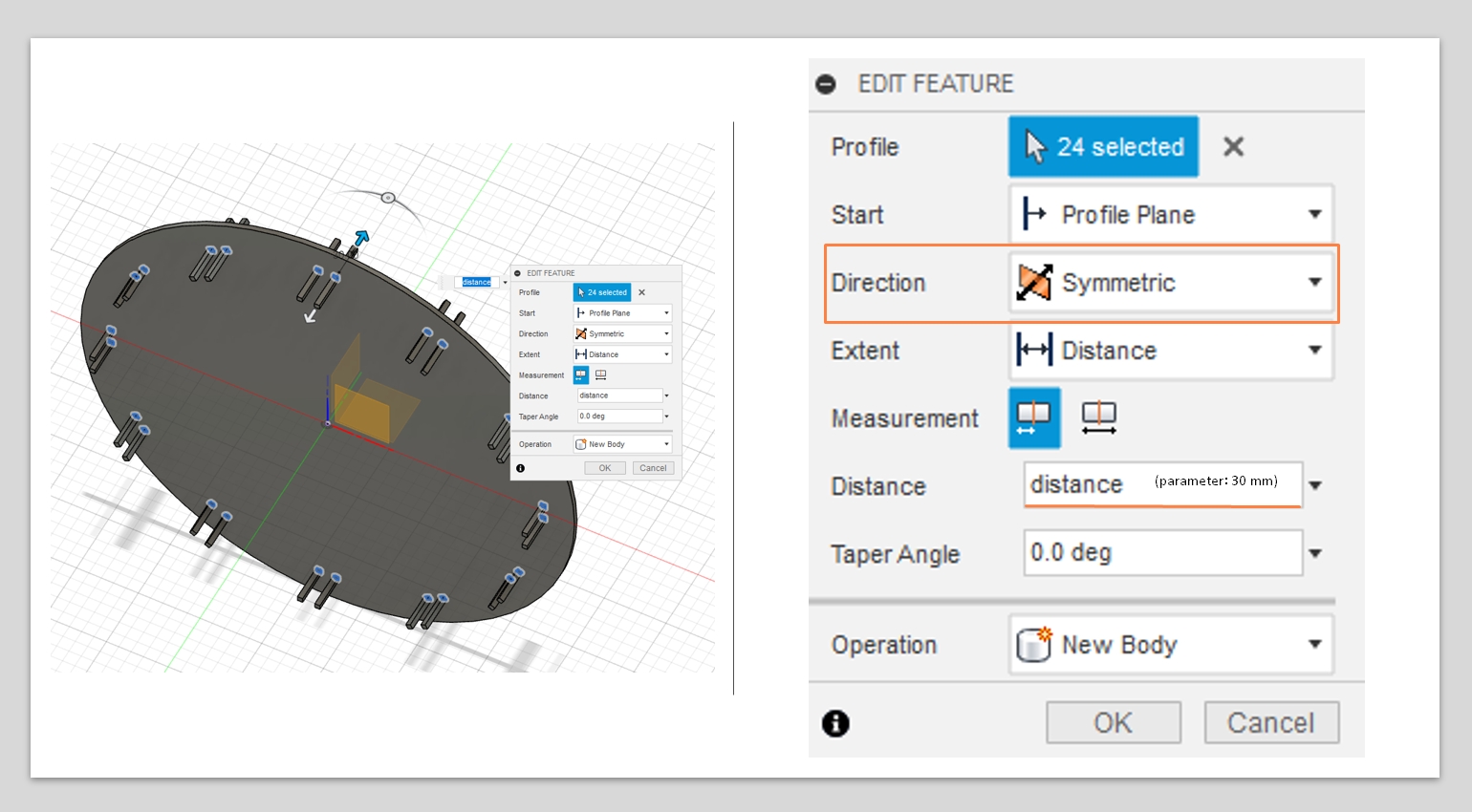The image size is (1472, 812).
Task: Expand the Distance field arrow in enlarged panel
Action: 1315,485
